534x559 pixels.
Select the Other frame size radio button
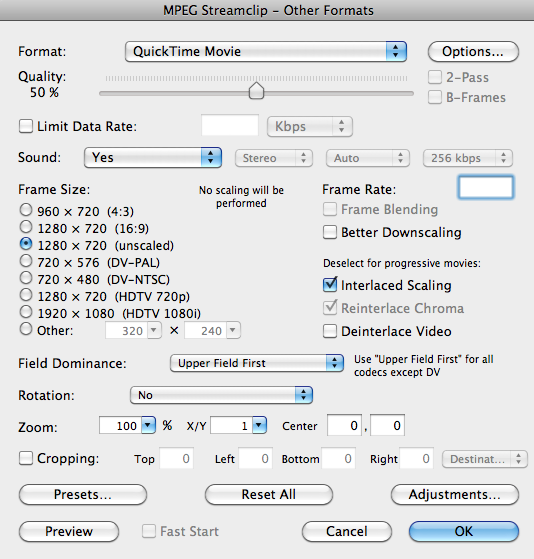point(26,329)
